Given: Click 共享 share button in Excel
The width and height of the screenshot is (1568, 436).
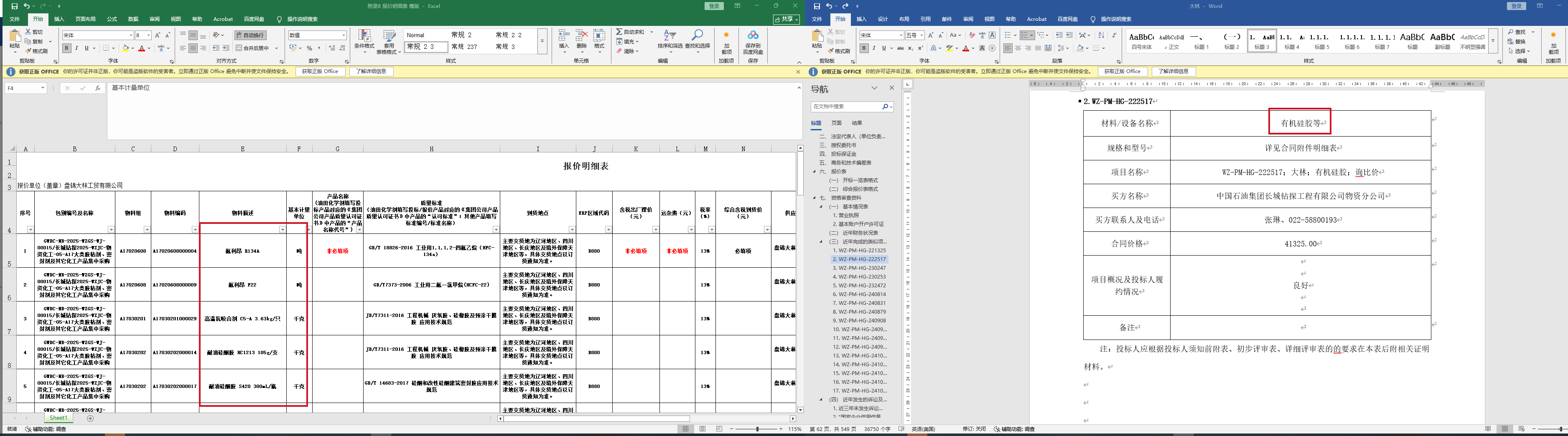Looking at the screenshot, I should coord(787,20).
